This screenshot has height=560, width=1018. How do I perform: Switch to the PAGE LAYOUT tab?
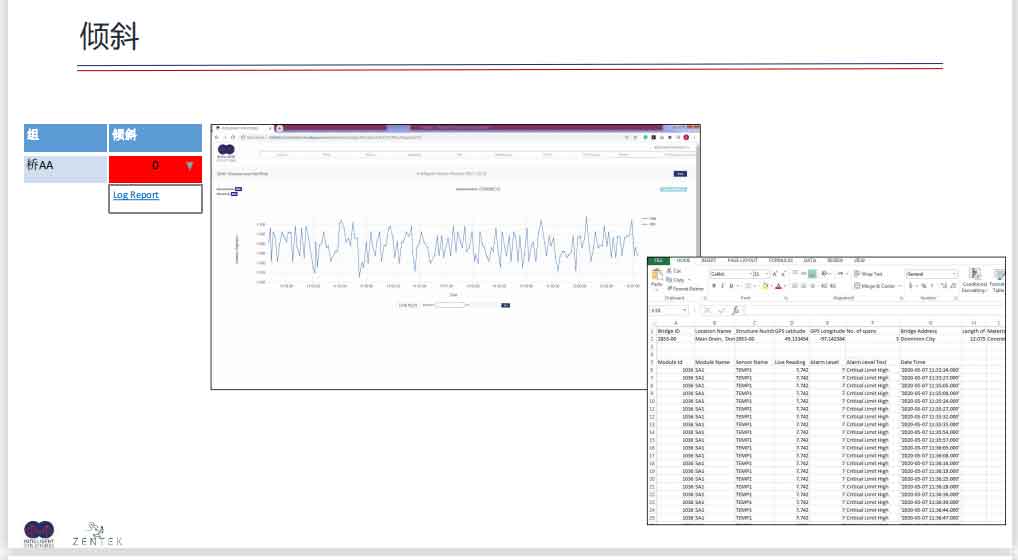743,260
